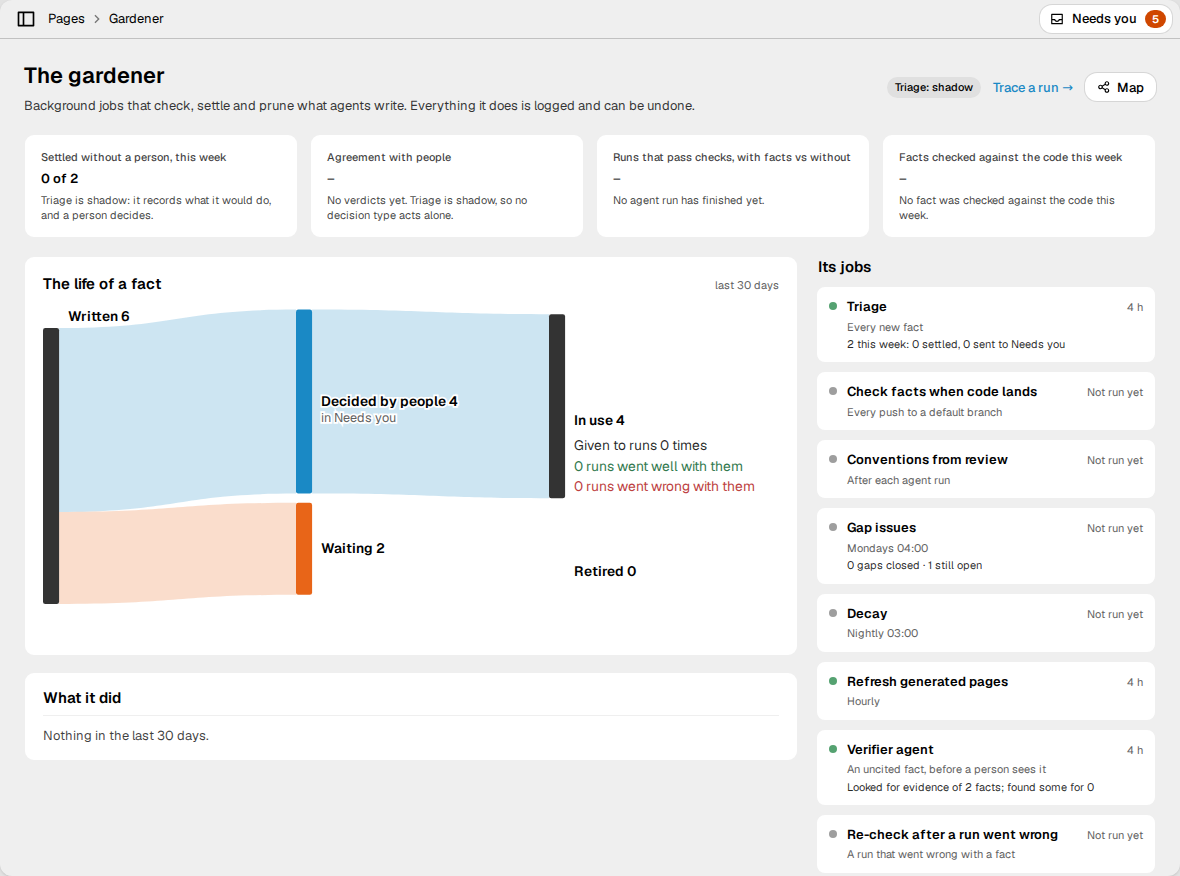Click the "In use 4" label
This screenshot has height=876, width=1180.
tap(599, 420)
